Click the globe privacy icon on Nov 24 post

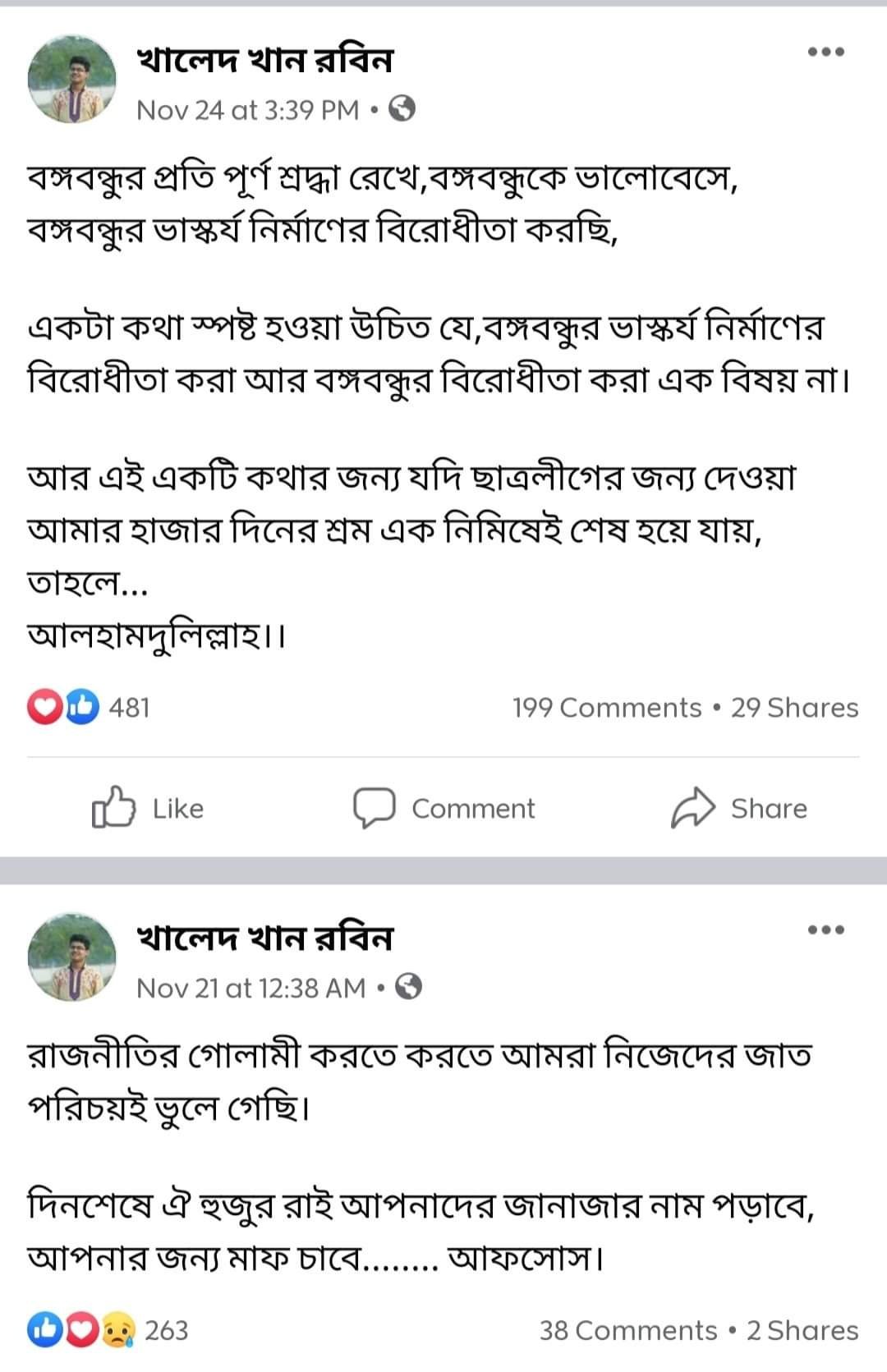(x=402, y=108)
